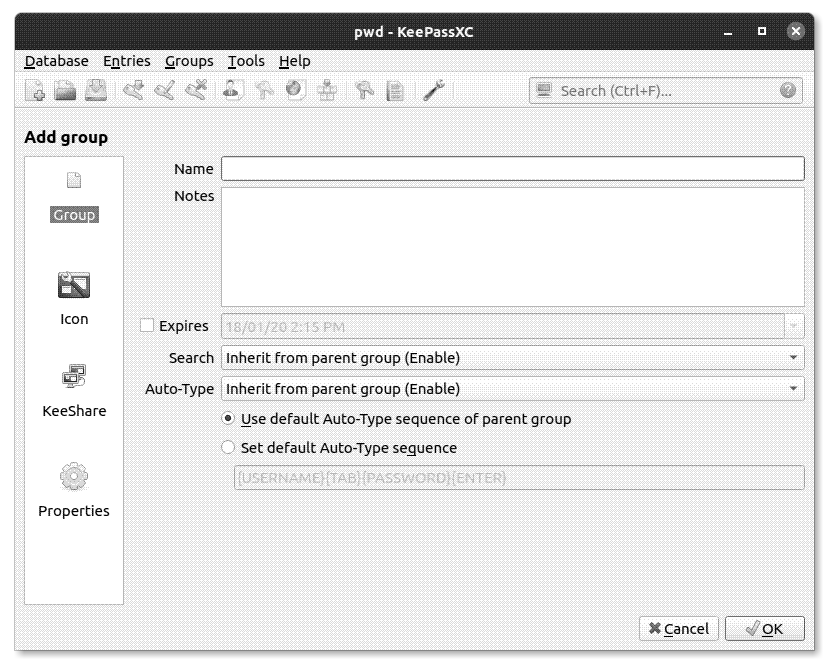Screen dimensions: 833x669
Task: Click the Password generator document icon
Action: click(395, 90)
